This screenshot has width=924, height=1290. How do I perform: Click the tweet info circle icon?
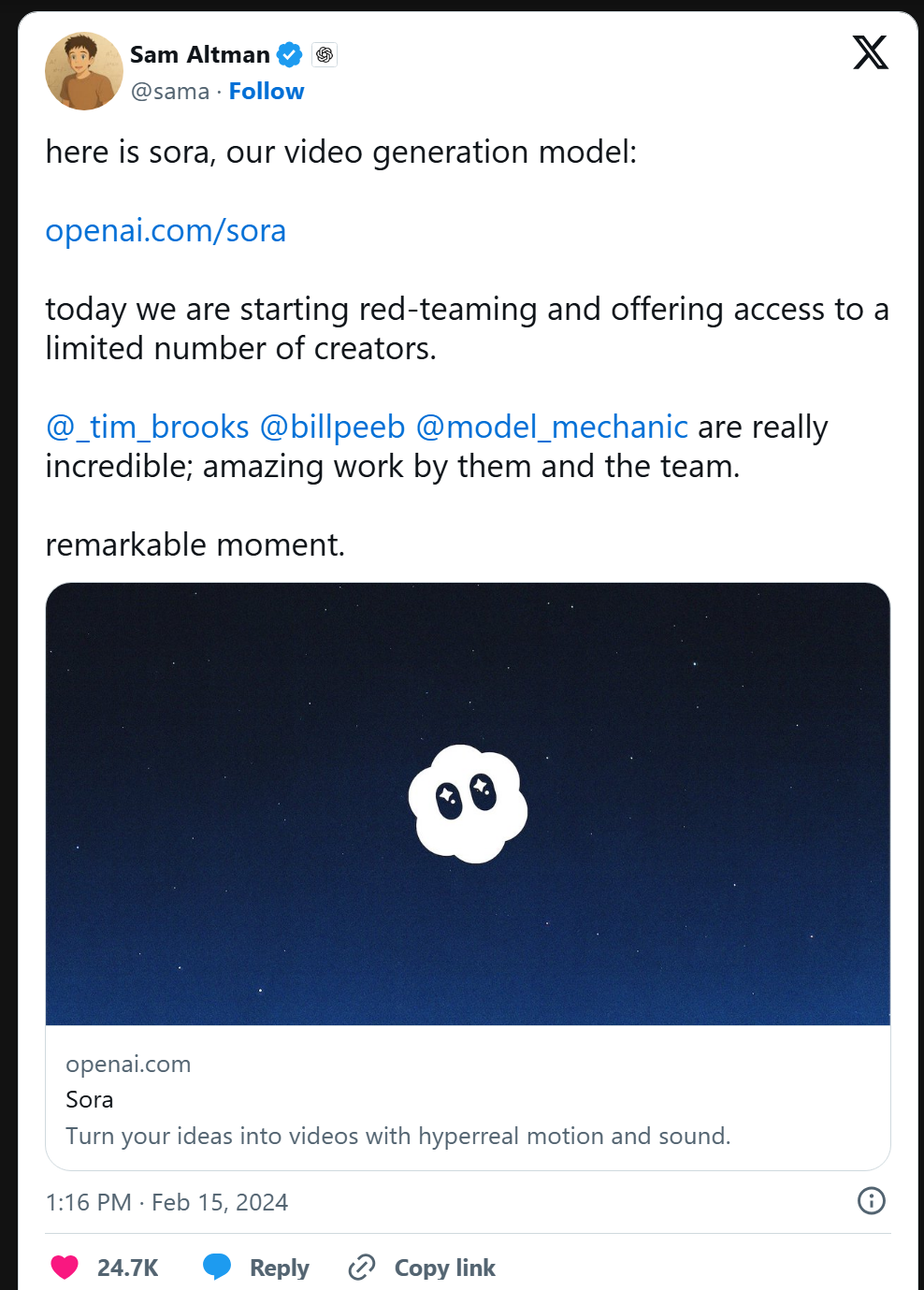tap(871, 1200)
